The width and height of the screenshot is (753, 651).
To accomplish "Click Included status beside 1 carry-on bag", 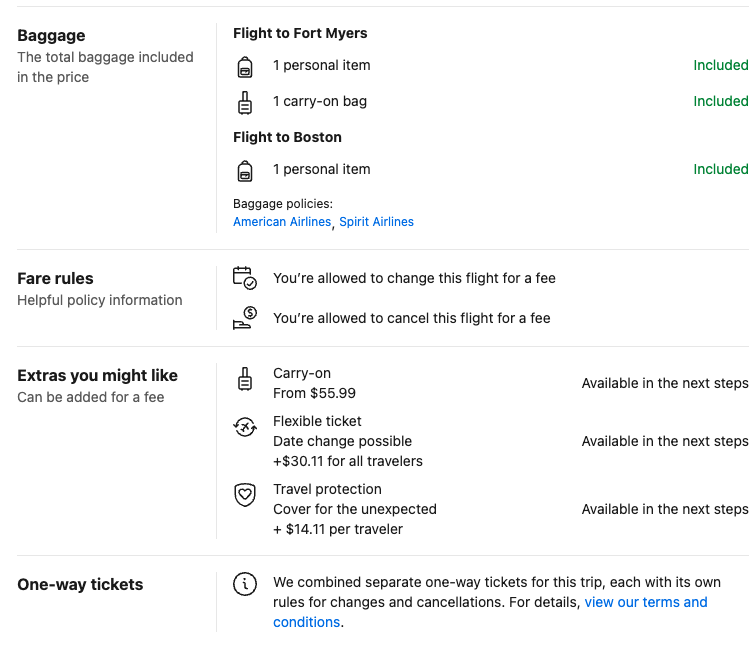I will click(x=720, y=101).
